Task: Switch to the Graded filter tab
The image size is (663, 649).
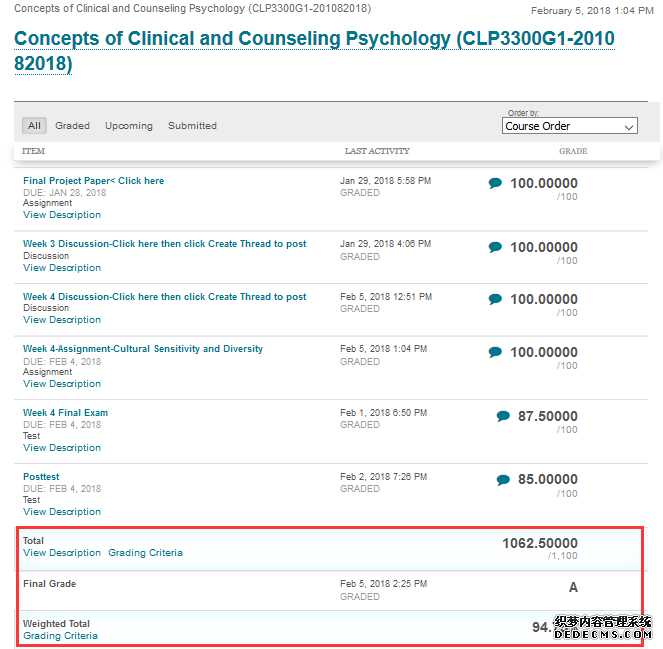Action: click(x=72, y=126)
